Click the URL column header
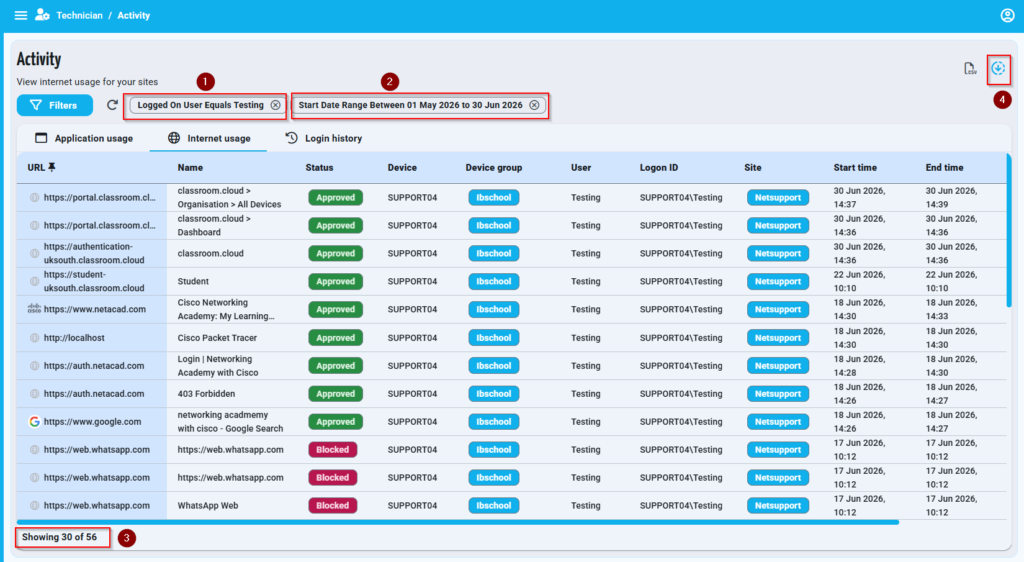The height and width of the screenshot is (562, 1024). pos(36,168)
